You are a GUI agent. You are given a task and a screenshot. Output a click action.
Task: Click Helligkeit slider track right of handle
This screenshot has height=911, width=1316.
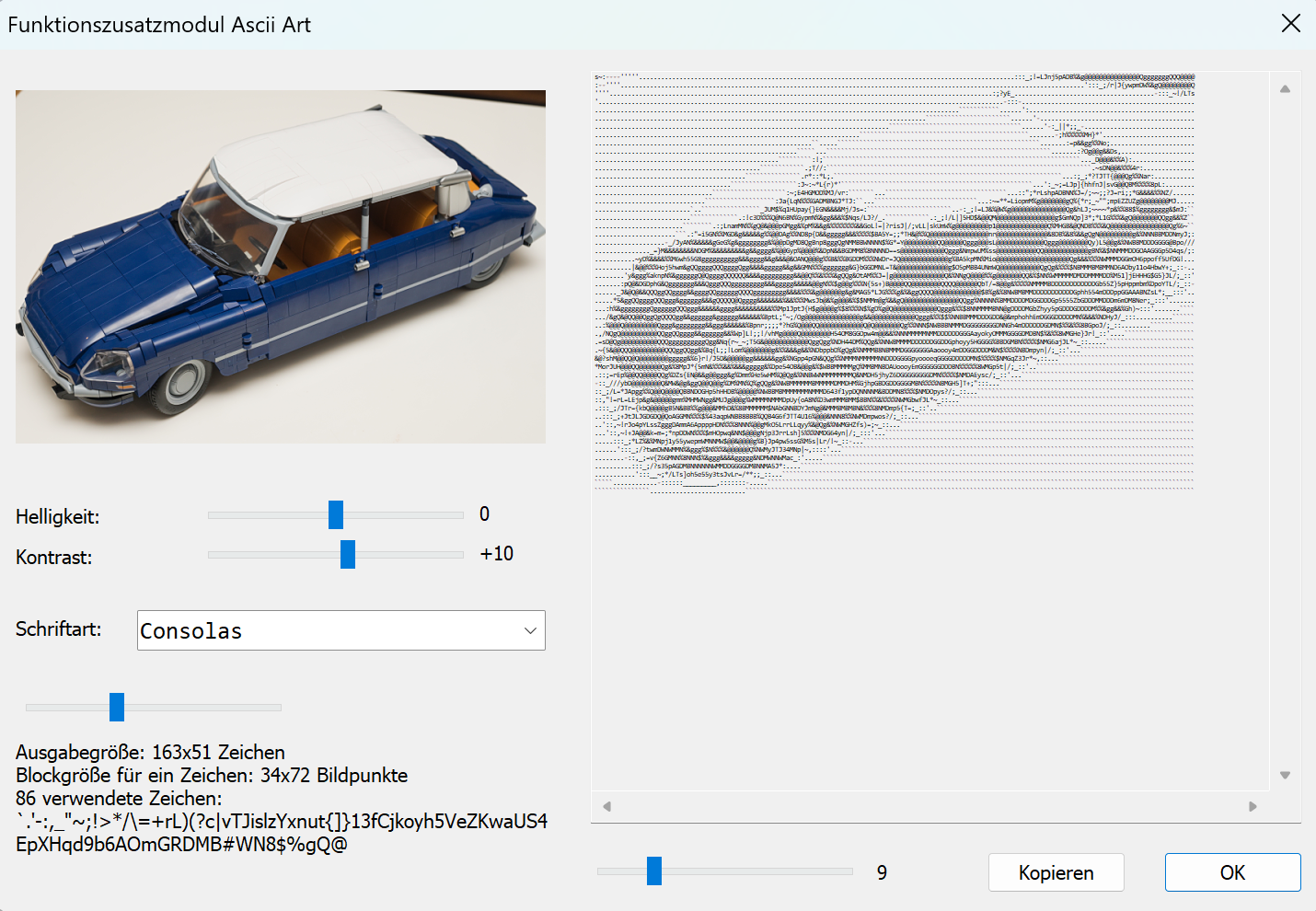[x=405, y=515]
